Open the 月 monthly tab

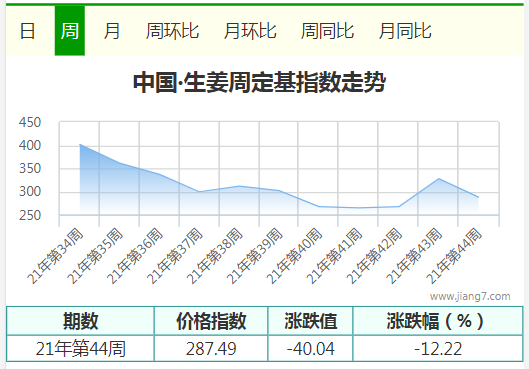click(112, 31)
